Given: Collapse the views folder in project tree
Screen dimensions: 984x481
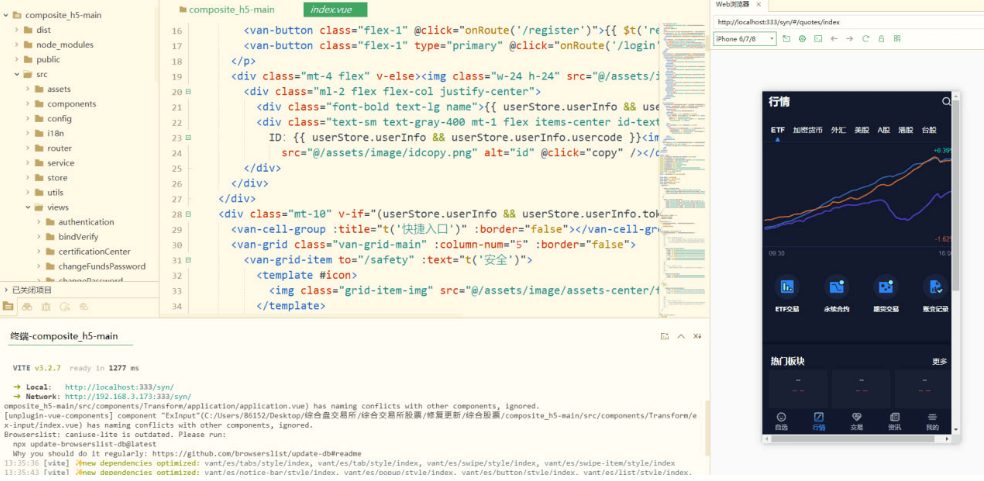Looking at the screenshot, I should click(27, 208).
